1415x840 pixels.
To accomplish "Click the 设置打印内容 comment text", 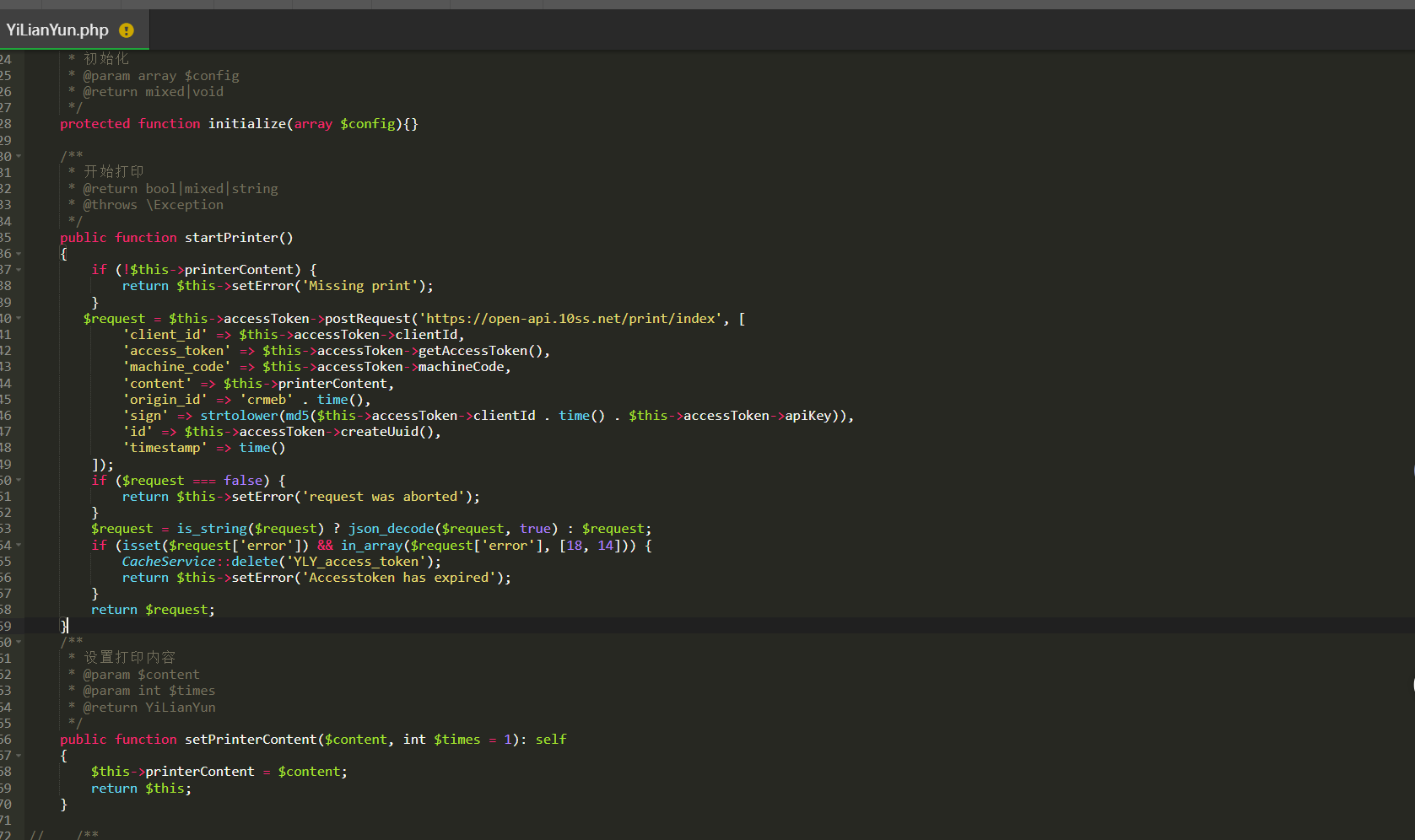I will (x=129, y=658).
